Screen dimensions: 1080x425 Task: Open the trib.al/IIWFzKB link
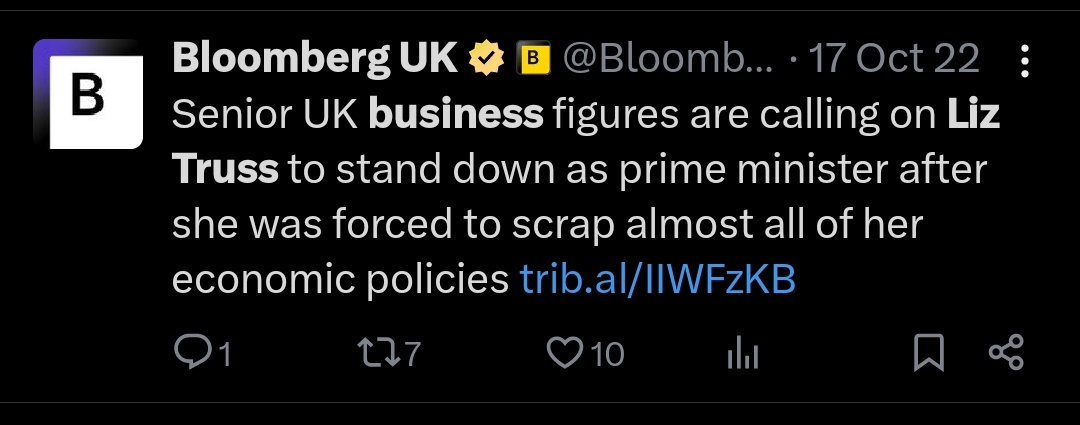coord(658,279)
